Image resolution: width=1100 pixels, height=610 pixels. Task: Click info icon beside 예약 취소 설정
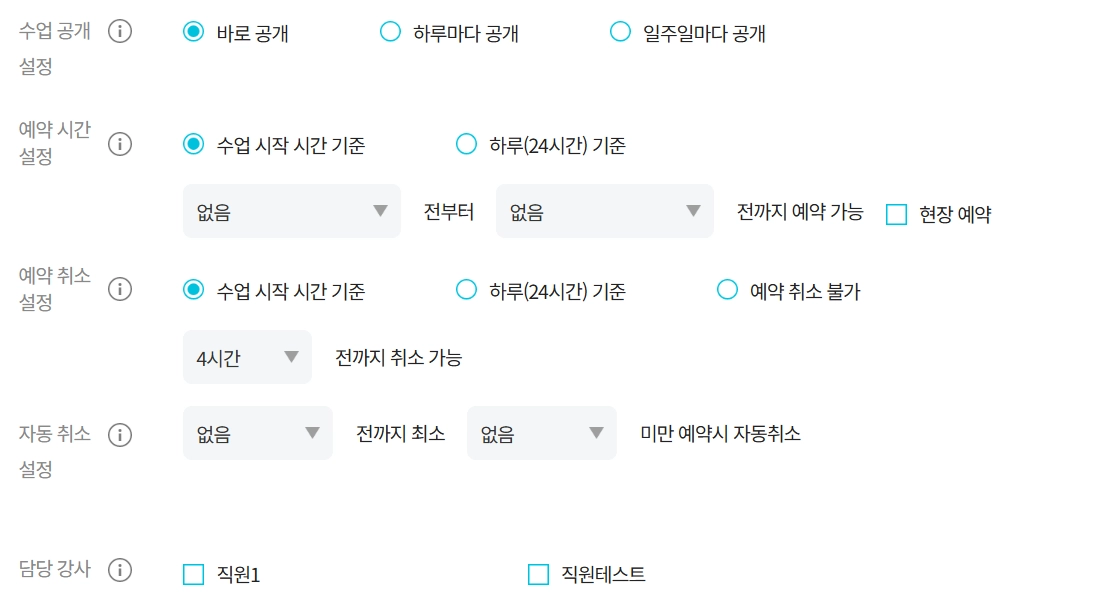coord(120,289)
